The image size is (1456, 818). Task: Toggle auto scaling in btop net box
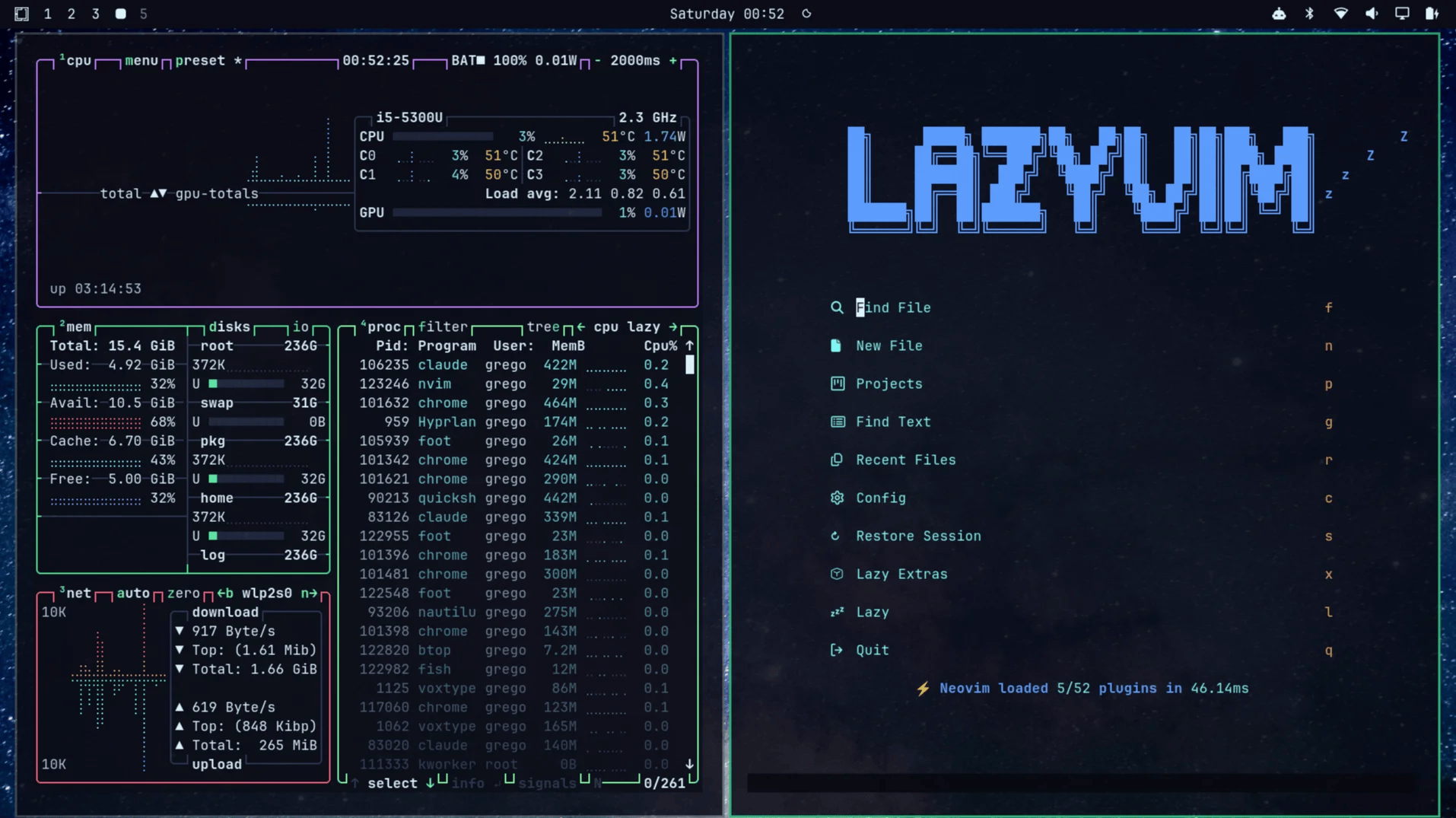coord(133,593)
